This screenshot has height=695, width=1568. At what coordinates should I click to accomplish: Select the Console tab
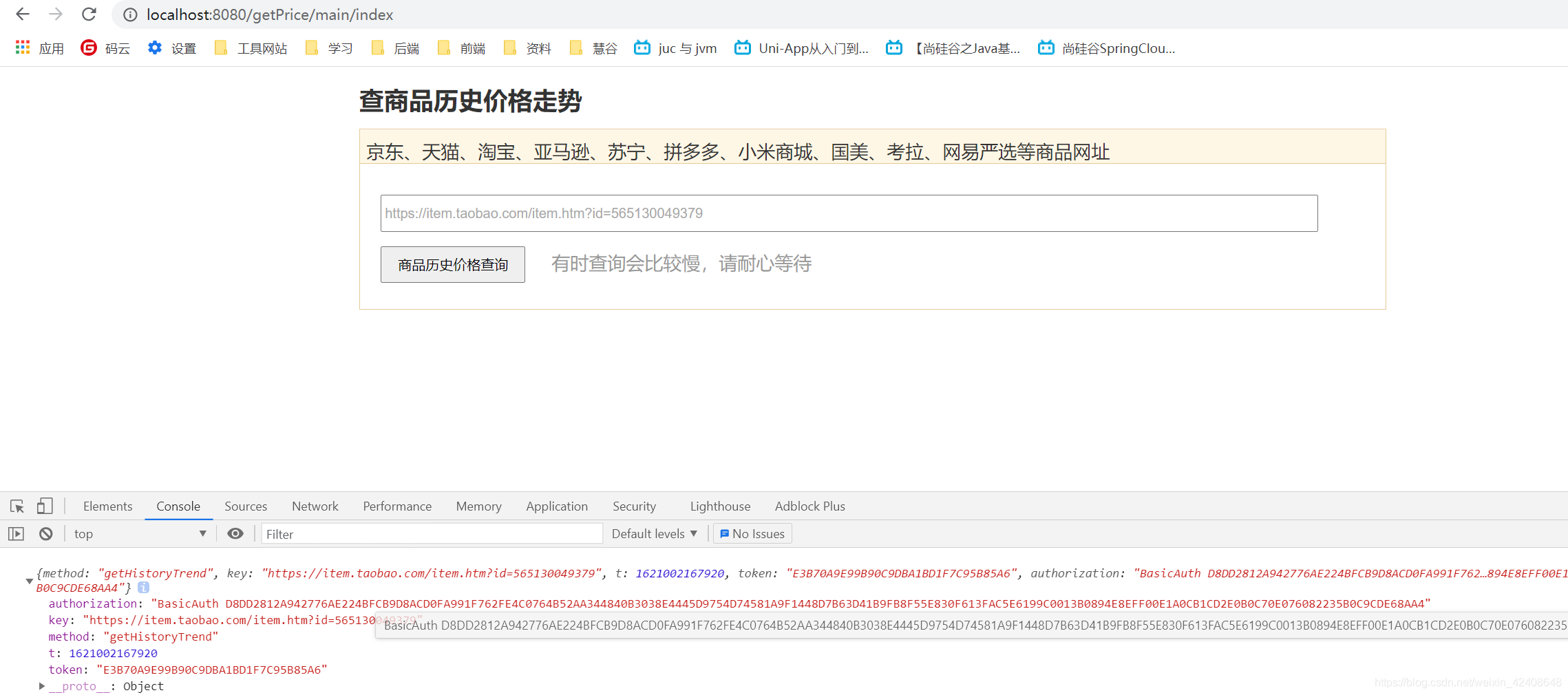tap(178, 506)
